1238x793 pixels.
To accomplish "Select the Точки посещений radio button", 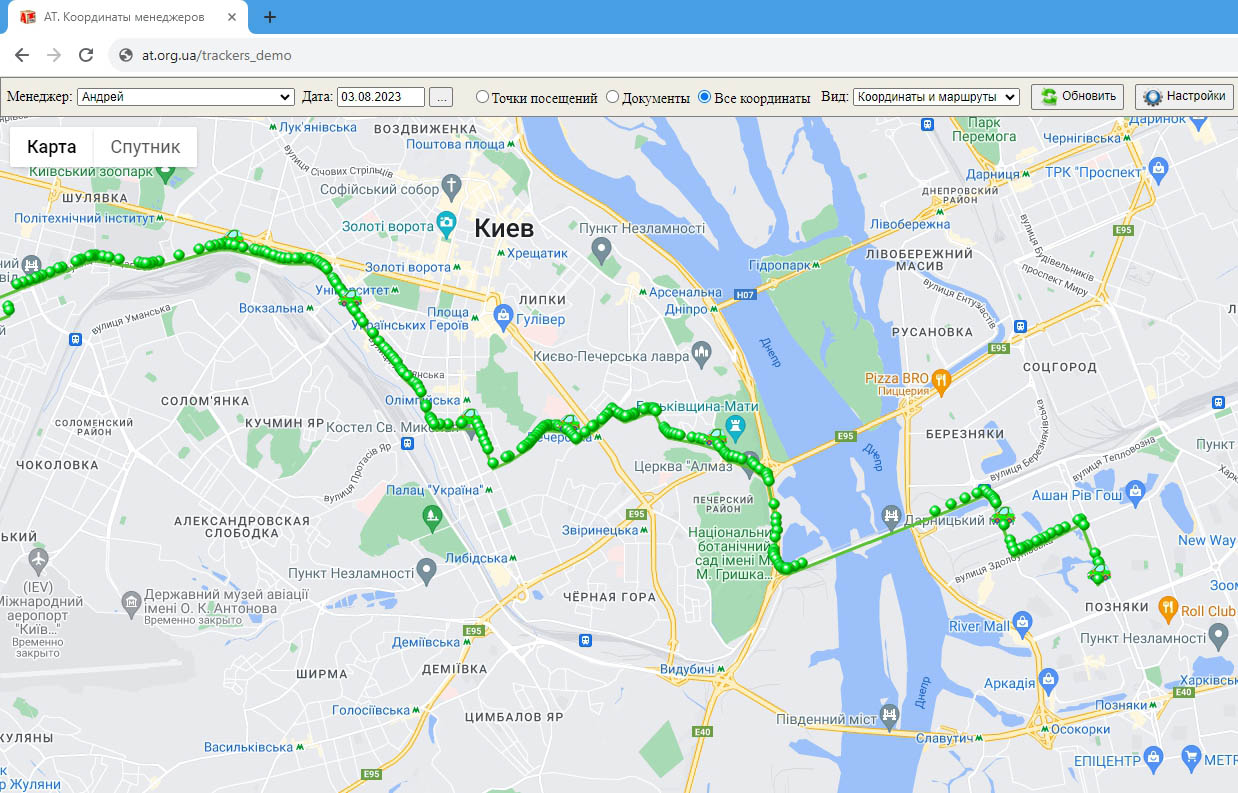I will pos(482,97).
